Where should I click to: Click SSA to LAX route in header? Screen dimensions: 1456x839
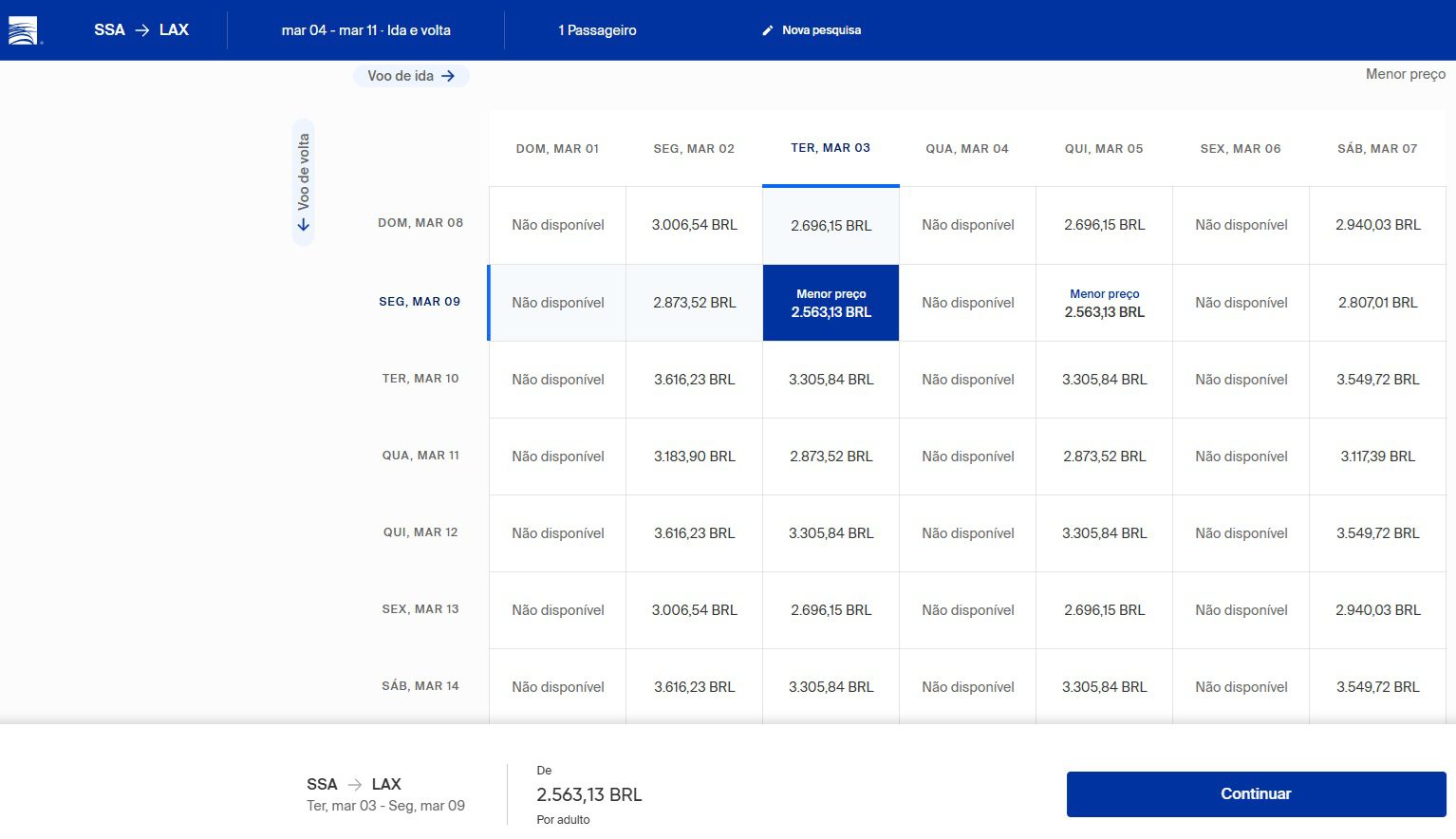pyautogui.click(x=141, y=30)
